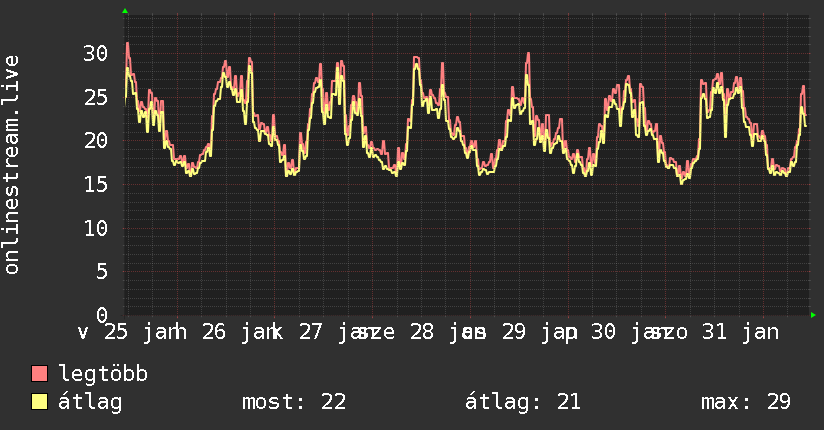
Task: Click the 'max: 29' value
Action: tap(746, 402)
